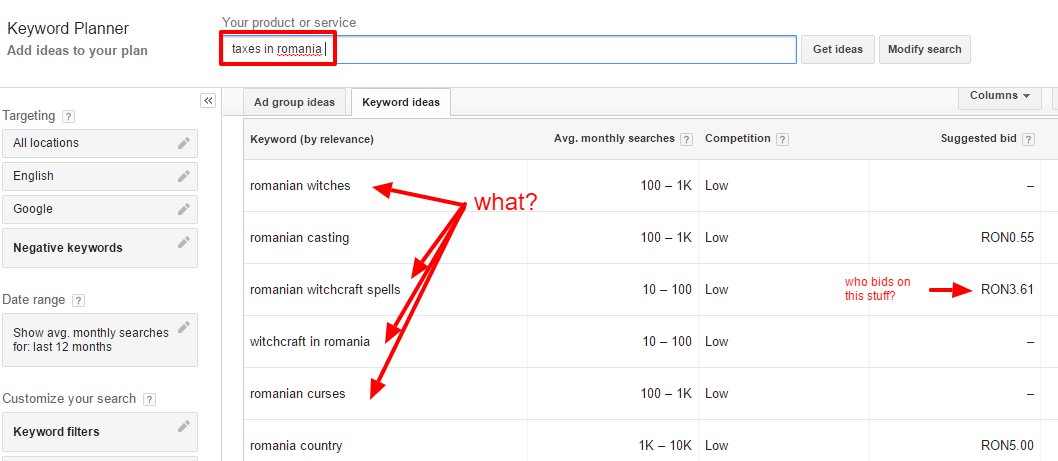Select the romanian curses keyword
The height and width of the screenshot is (461, 1058).
[298, 394]
